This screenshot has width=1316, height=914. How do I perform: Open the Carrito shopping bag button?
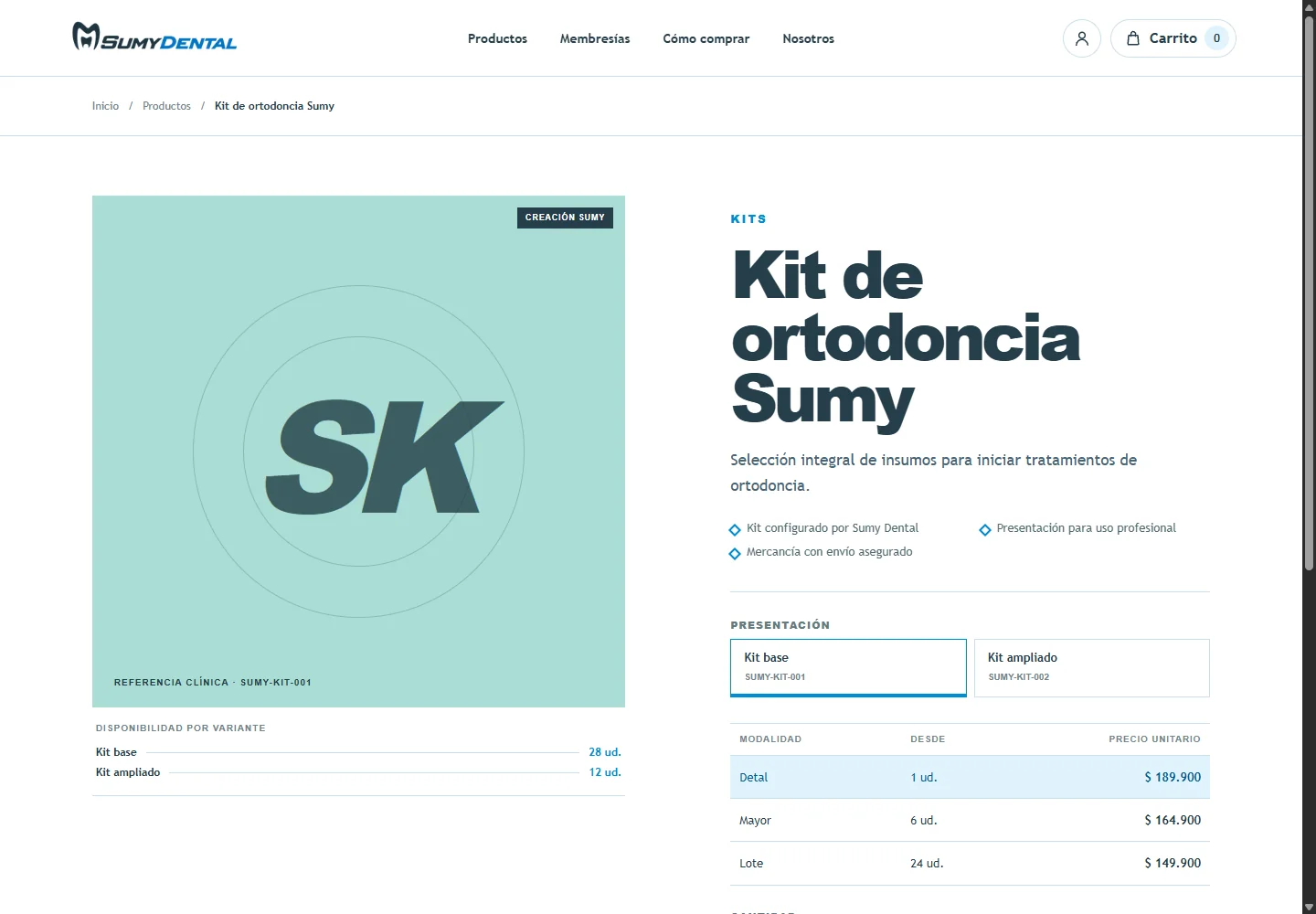click(x=1173, y=38)
